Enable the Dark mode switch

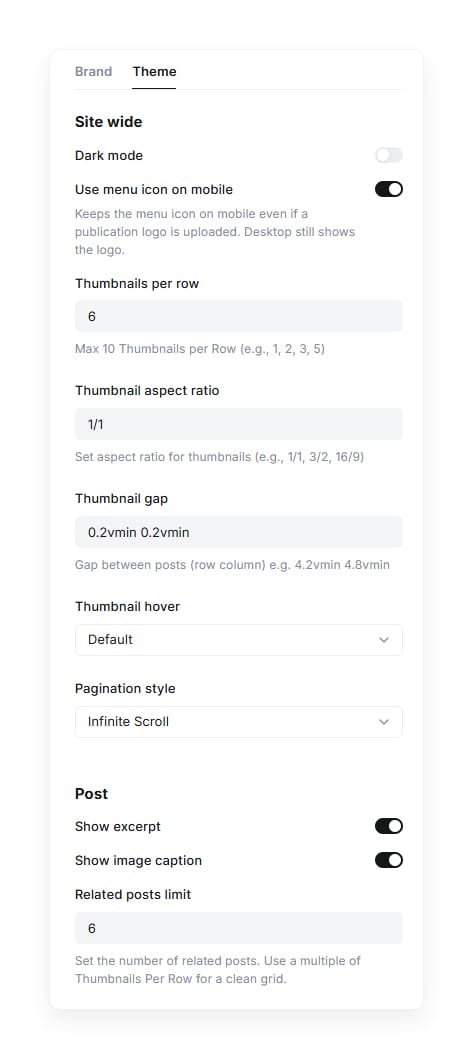pyautogui.click(x=389, y=155)
